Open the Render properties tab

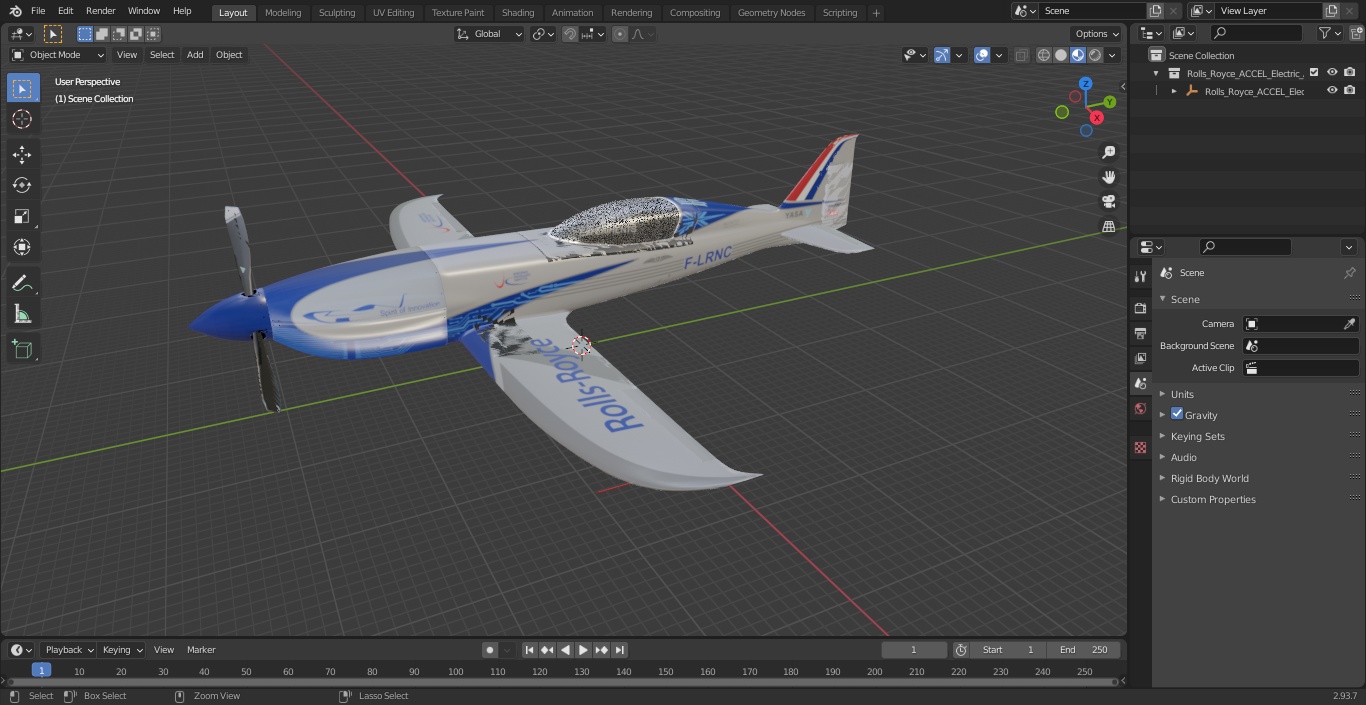click(x=1140, y=308)
